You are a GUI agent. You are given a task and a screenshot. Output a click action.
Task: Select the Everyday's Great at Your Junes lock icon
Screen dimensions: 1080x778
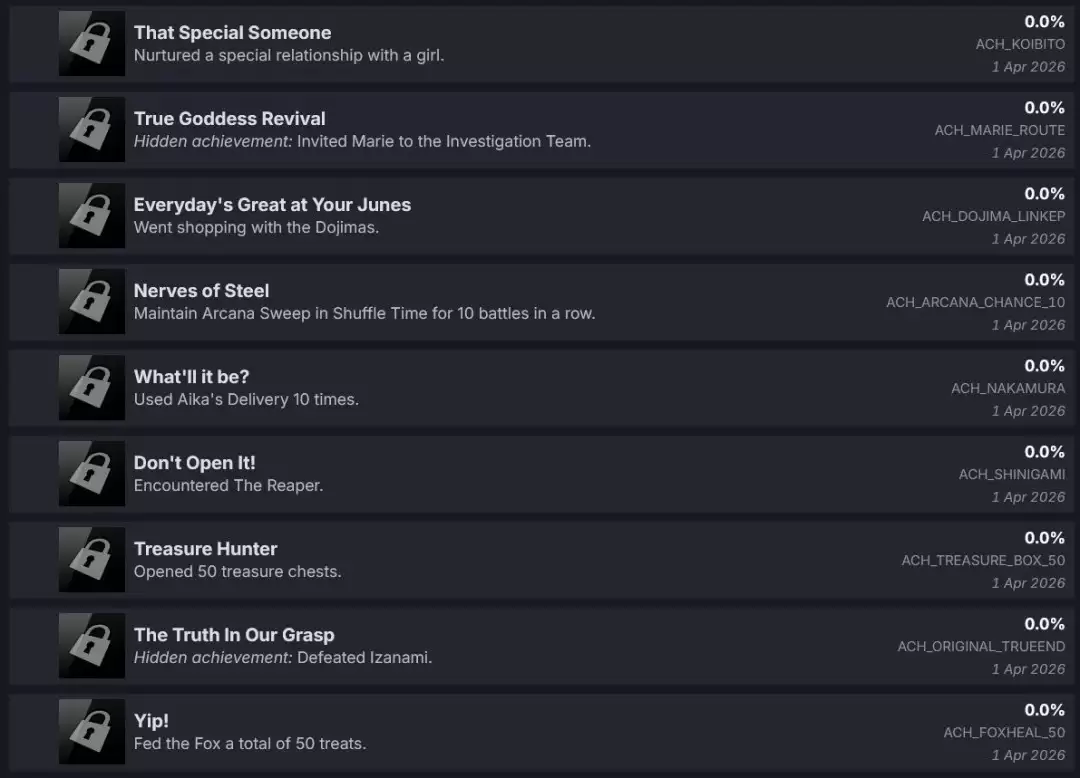click(x=92, y=216)
